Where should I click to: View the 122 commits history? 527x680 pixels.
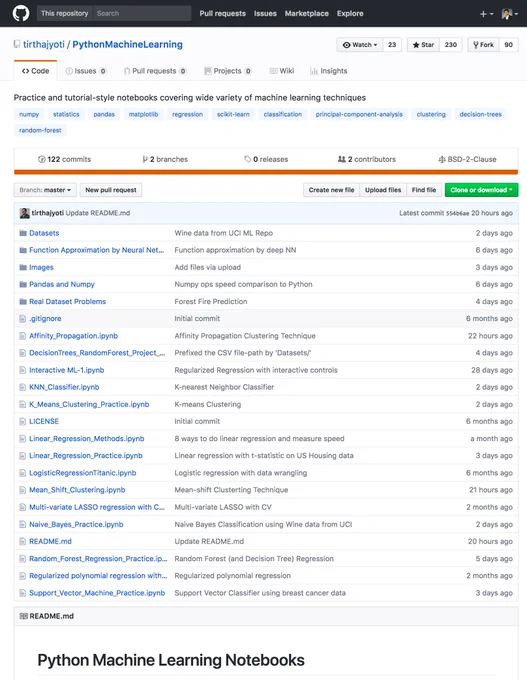(65, 159)
